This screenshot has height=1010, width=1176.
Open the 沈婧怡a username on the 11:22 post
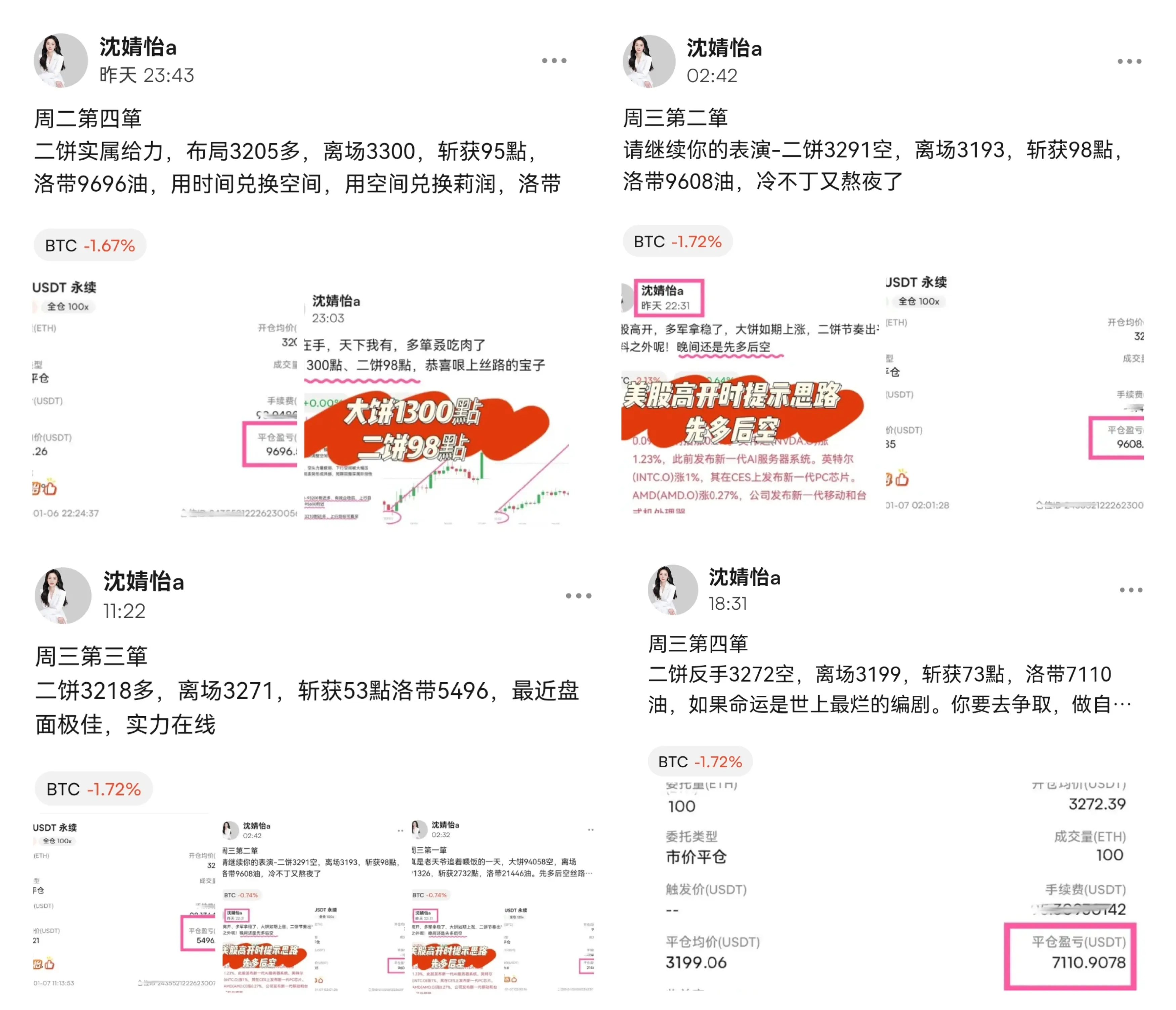tap(143, 582)
